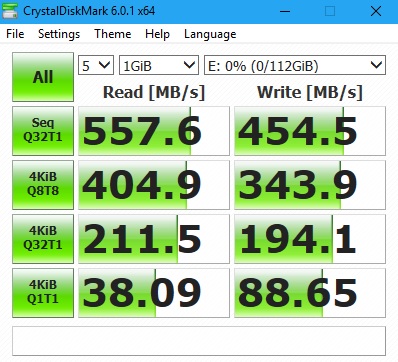The height and width of the screenshot is (362, 398).
Task: Open the Help menu
Action: pyautogui.click(x=157, y=34)
